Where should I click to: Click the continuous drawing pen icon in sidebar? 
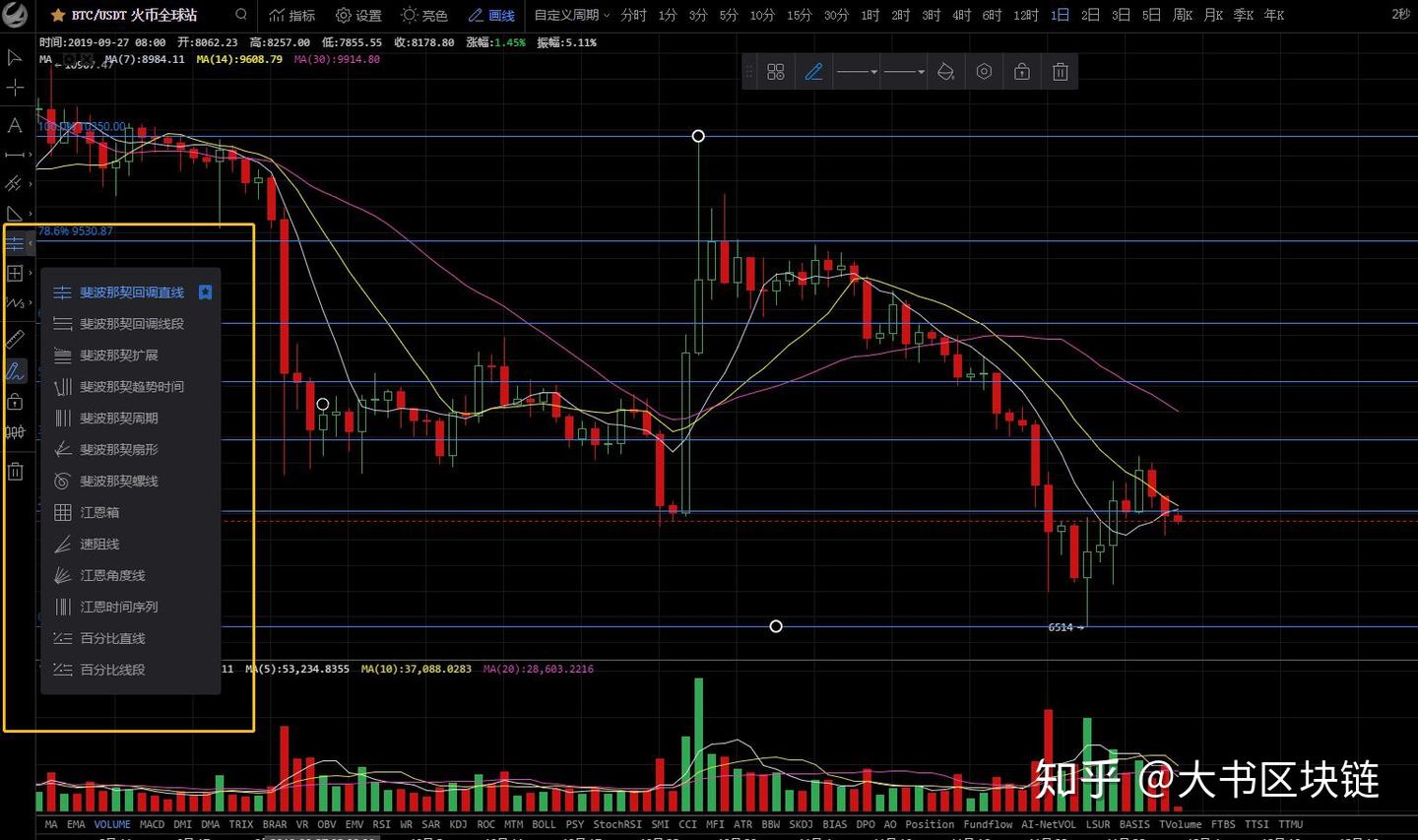coord(15,371)
